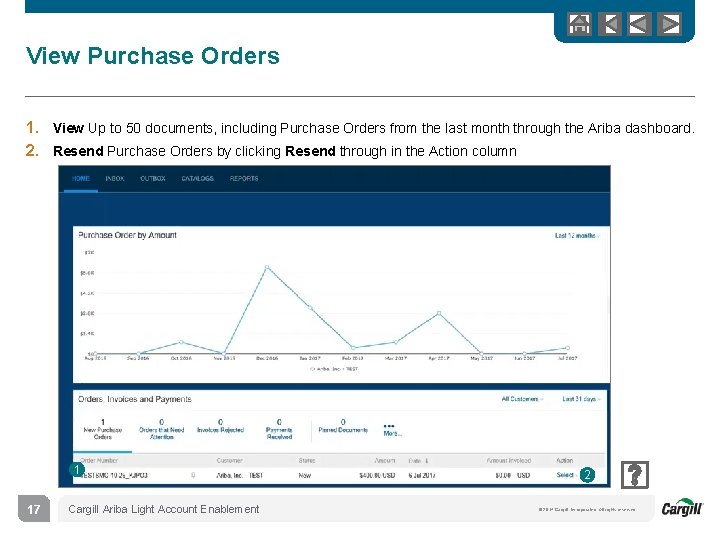Screen dimensions: 720x540
Task: Jump to the first slide icon
Action: tap(609, 24)
